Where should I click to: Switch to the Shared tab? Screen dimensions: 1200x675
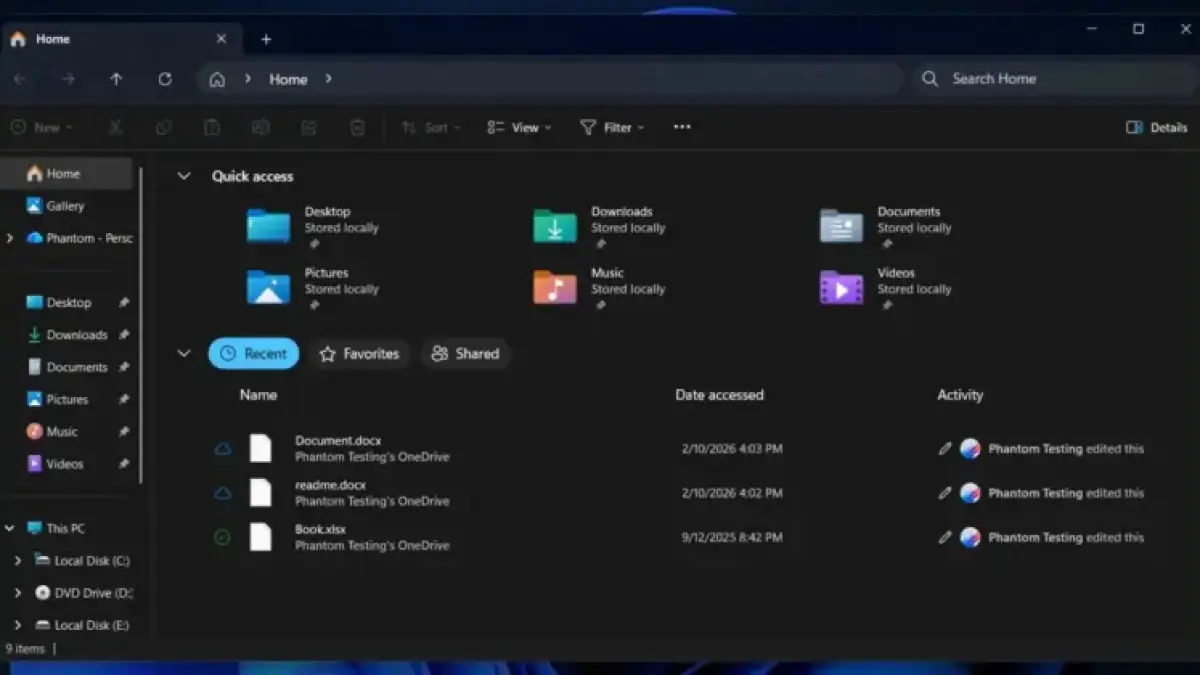pos(466,354)
